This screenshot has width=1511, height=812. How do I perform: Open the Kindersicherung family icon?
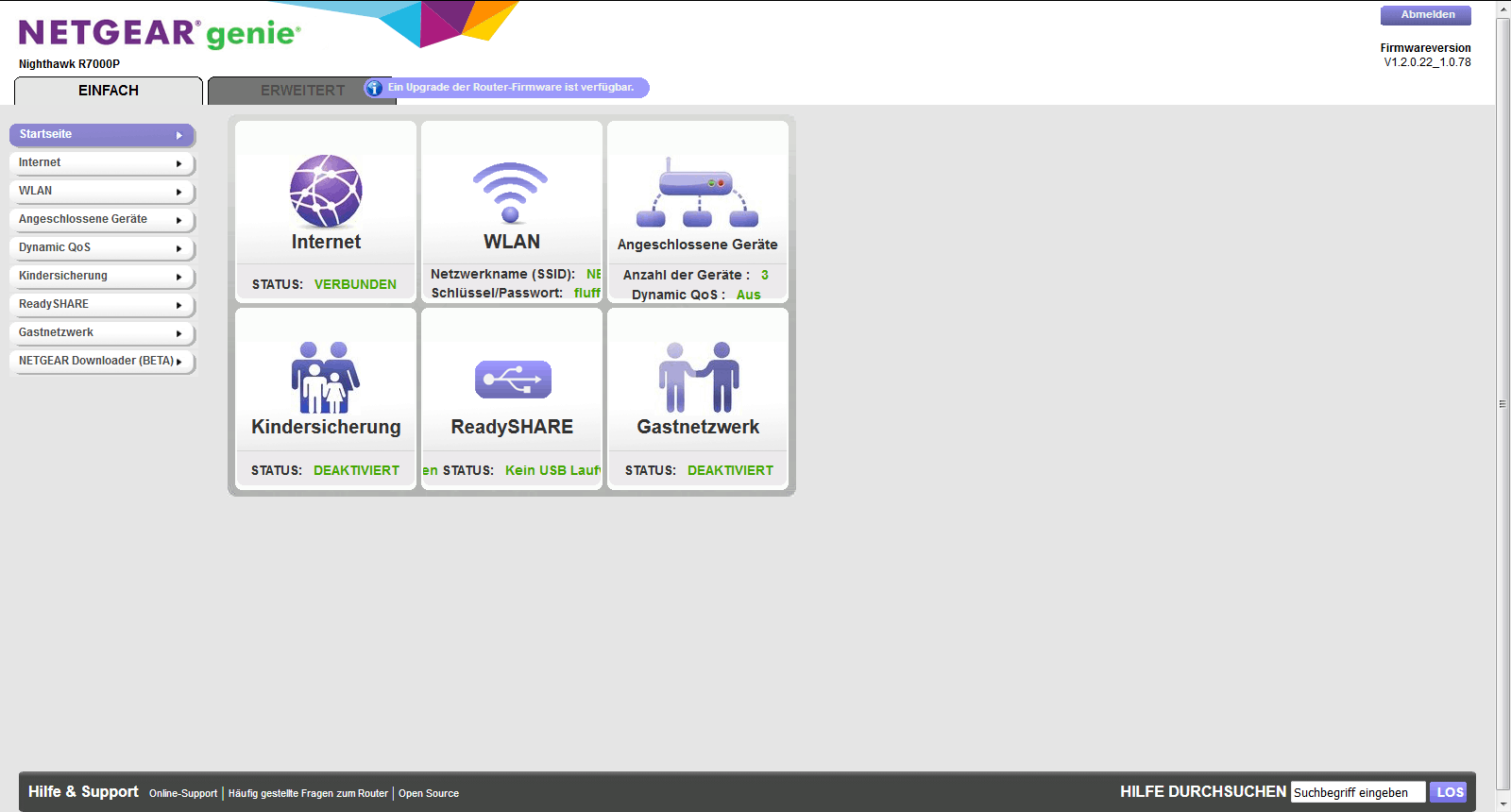pos(326,378)
